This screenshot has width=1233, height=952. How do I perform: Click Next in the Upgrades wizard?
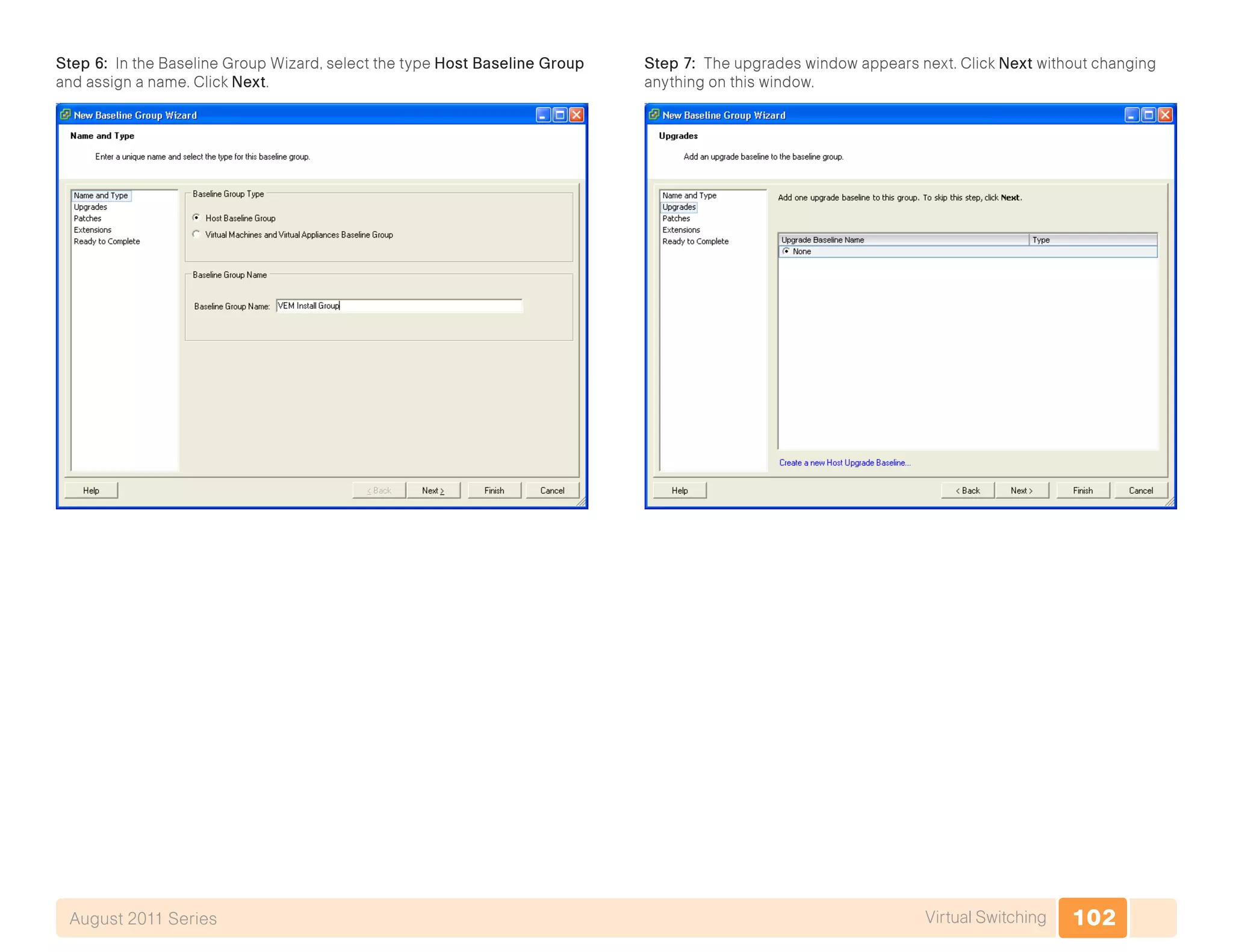pos(1022,490)
